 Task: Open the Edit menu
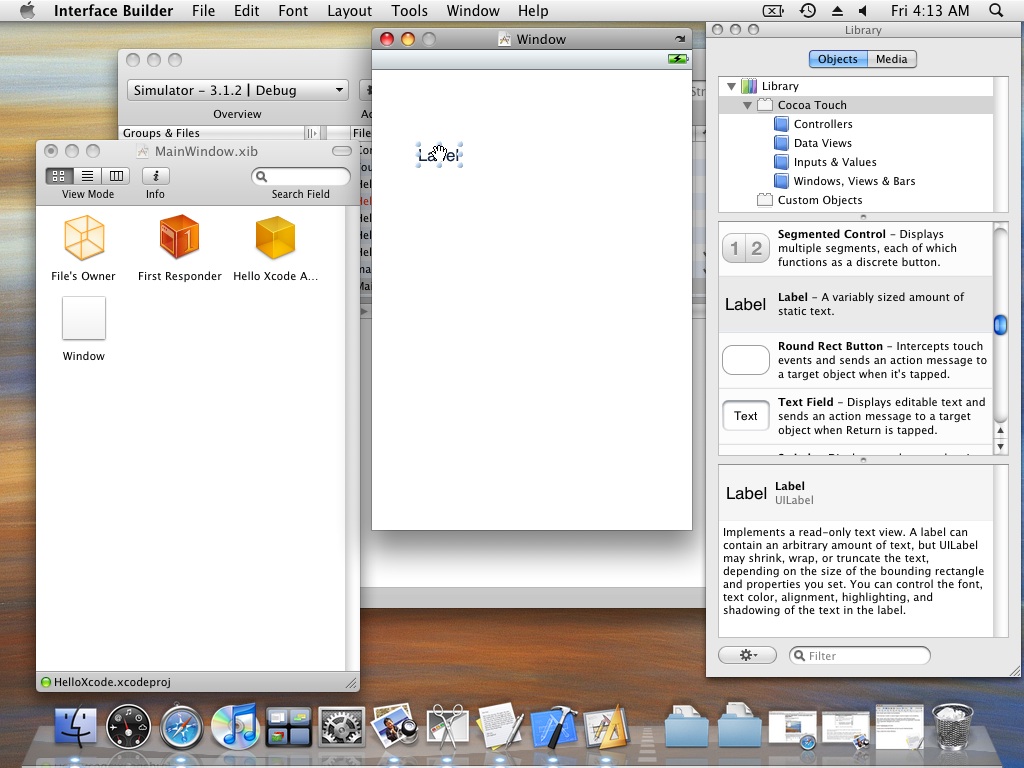click(x=247, y=11)
